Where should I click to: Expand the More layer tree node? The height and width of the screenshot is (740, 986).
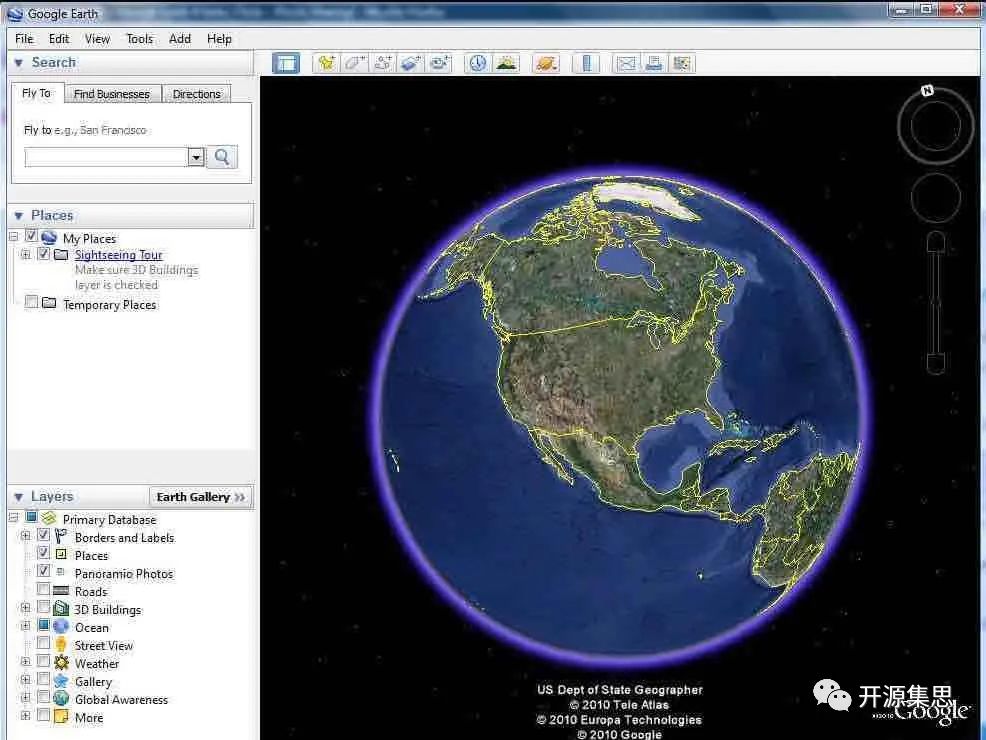click(26, 715)
